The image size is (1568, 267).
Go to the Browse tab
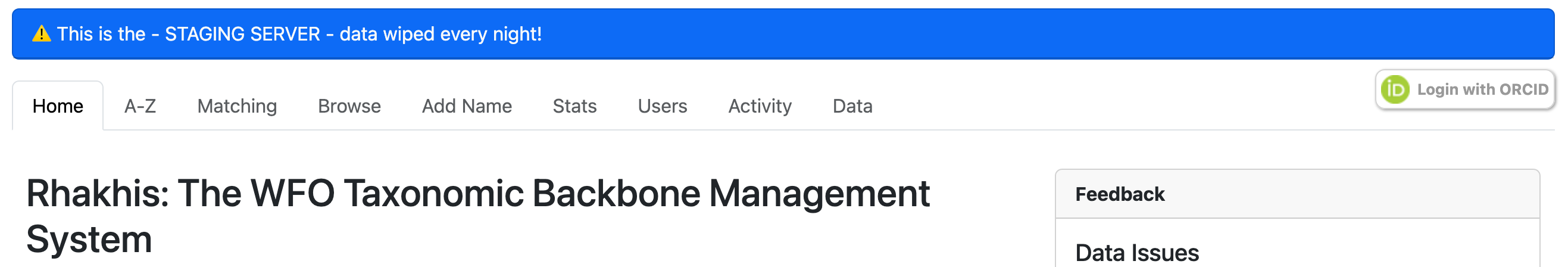coord(349,106)
